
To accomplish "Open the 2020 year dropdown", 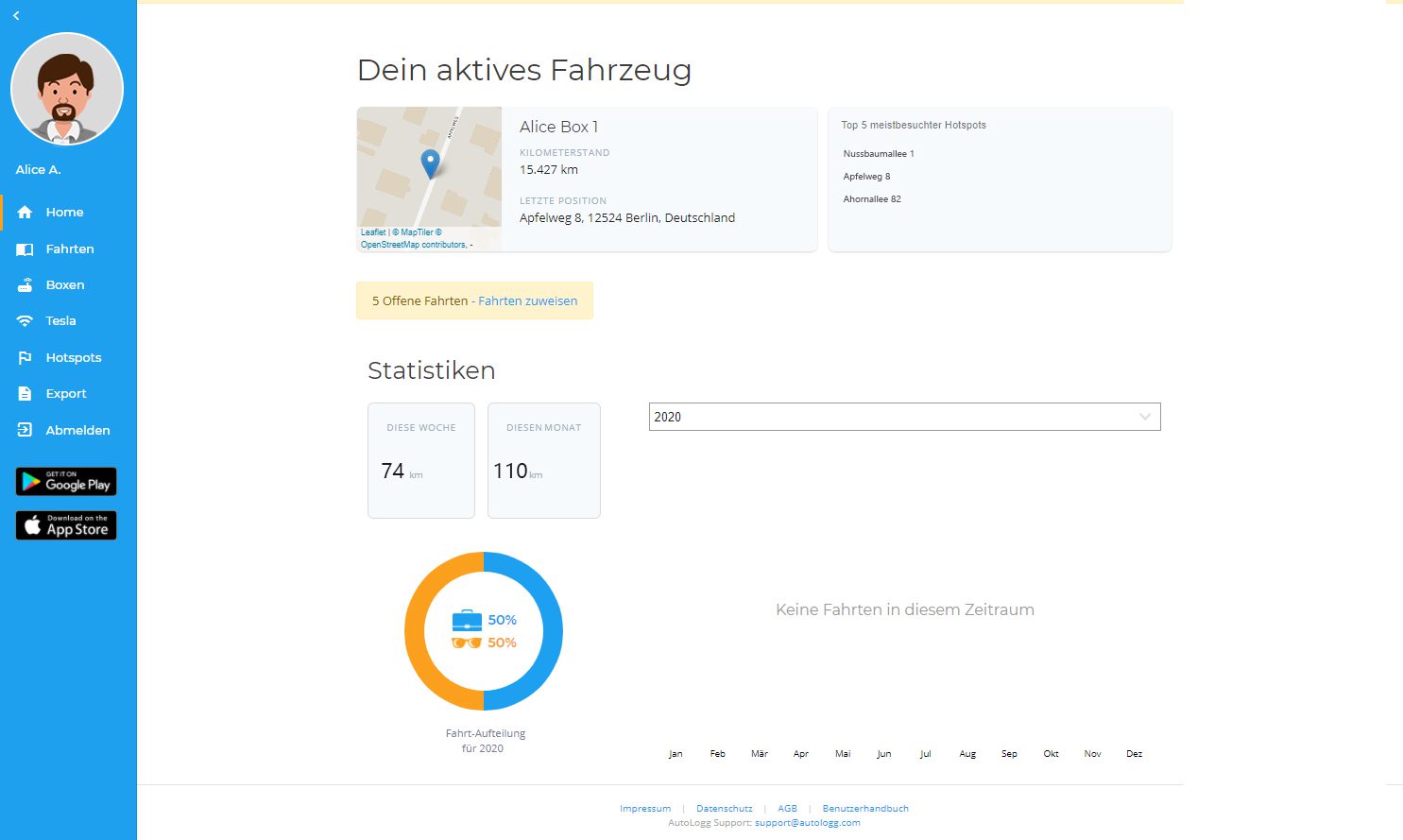I will tap(904, 417).
